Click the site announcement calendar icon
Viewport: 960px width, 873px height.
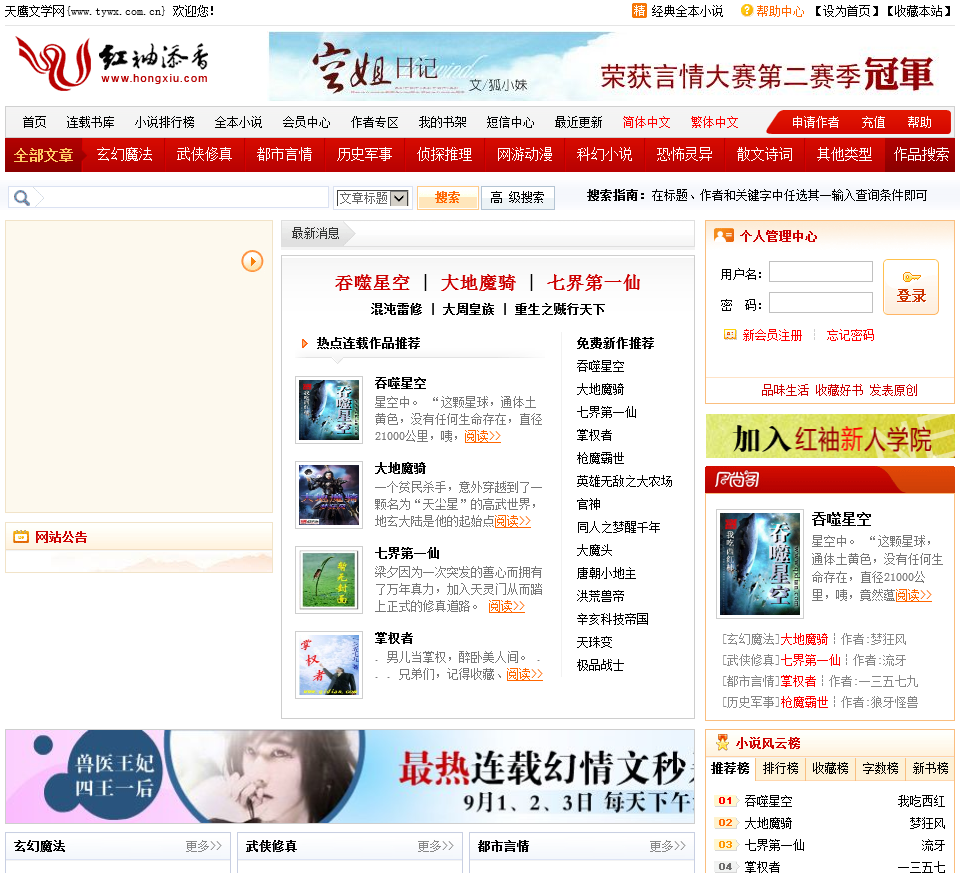coord(21,537)
